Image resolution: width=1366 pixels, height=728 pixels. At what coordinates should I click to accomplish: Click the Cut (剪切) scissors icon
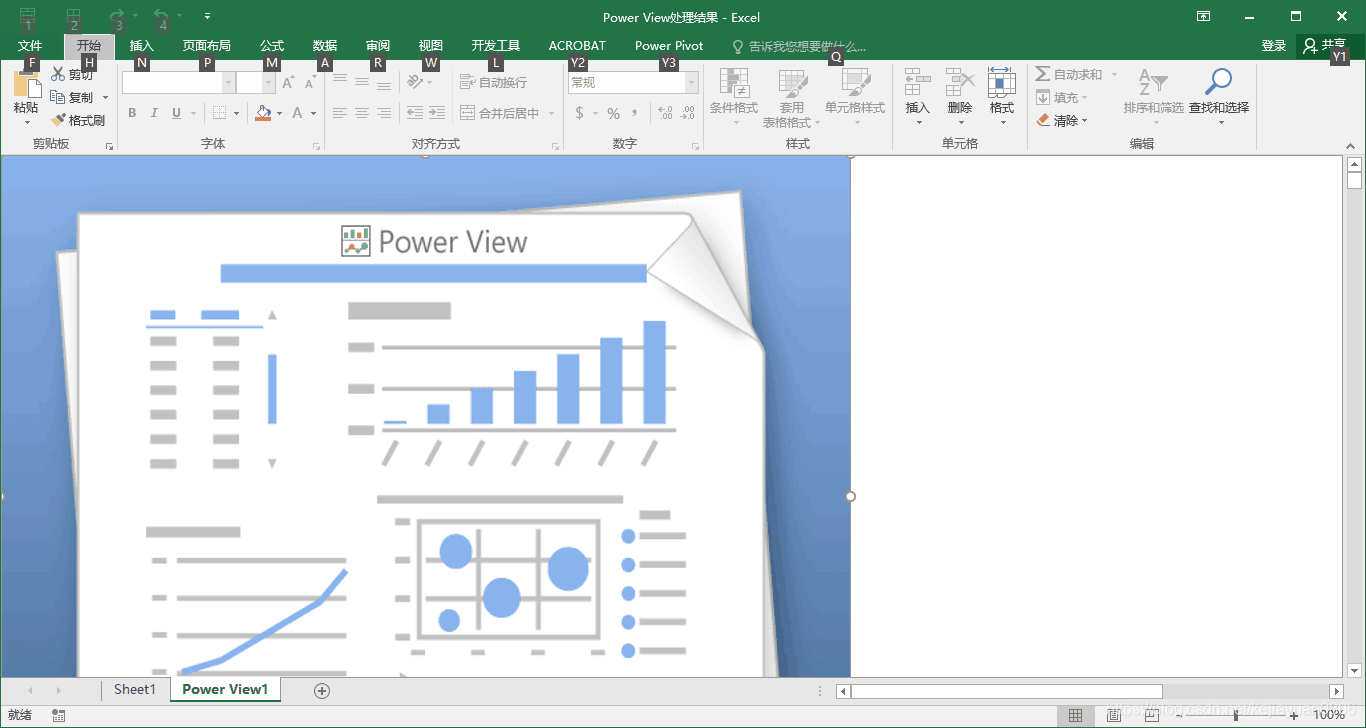point(58,75)
